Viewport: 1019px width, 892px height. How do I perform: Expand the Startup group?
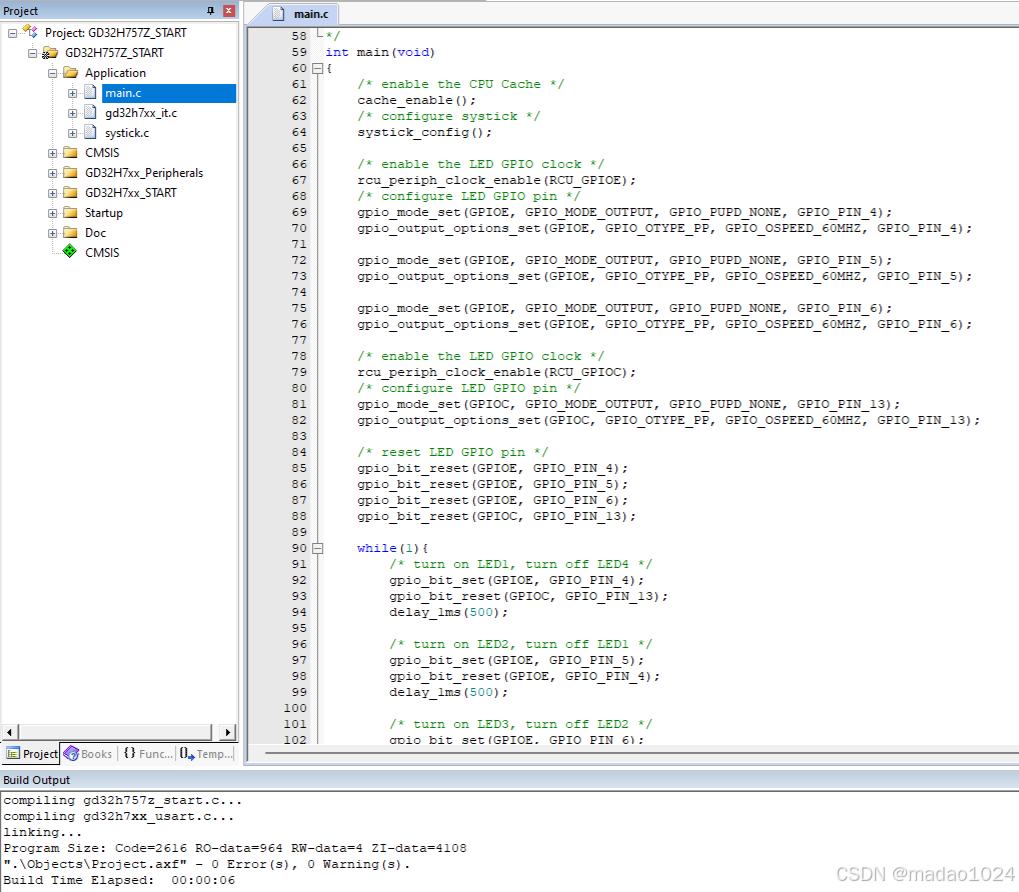coord(53,213)
